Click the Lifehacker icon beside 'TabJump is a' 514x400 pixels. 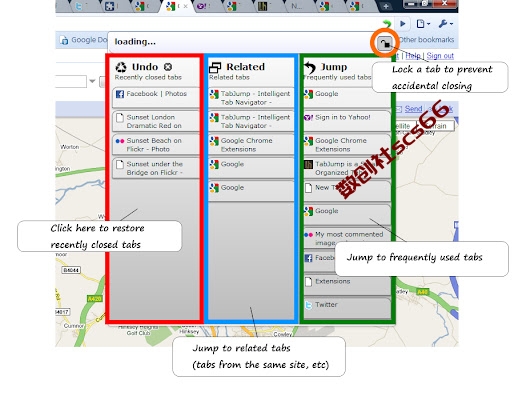(x=309, y=165)
